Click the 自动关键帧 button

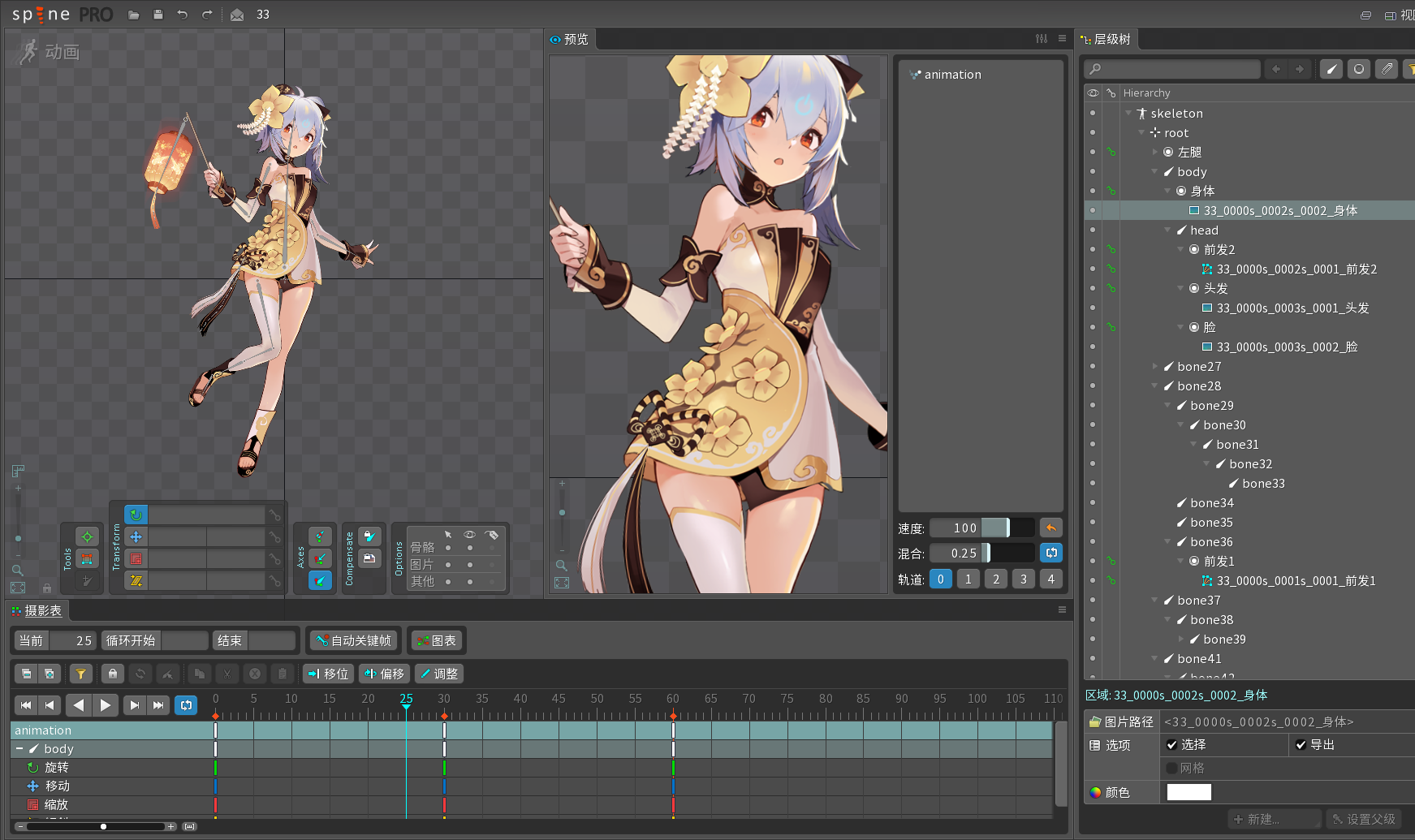[354, 640]
